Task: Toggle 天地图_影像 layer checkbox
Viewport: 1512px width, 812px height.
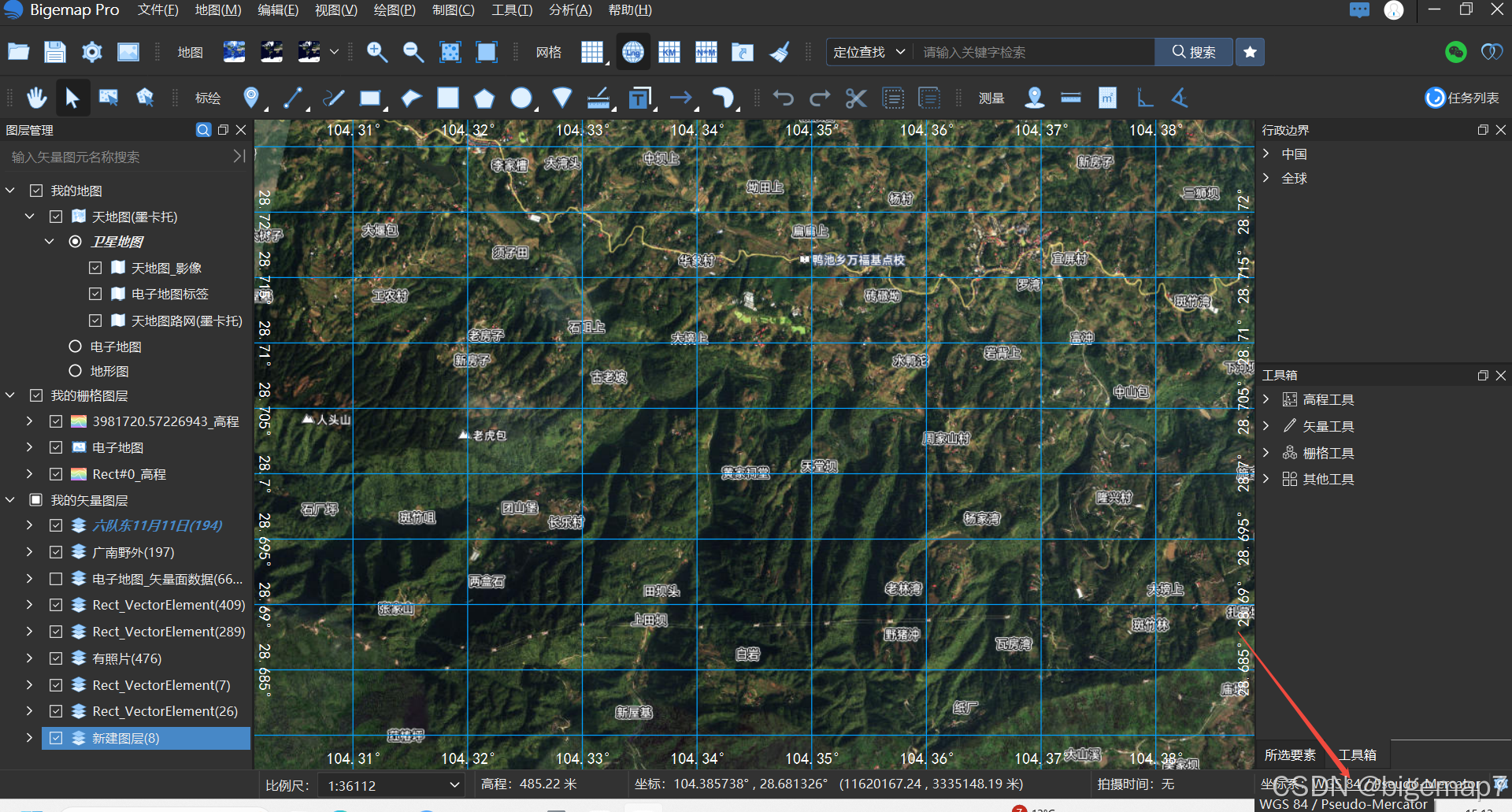Action: [x=95, y=268]
